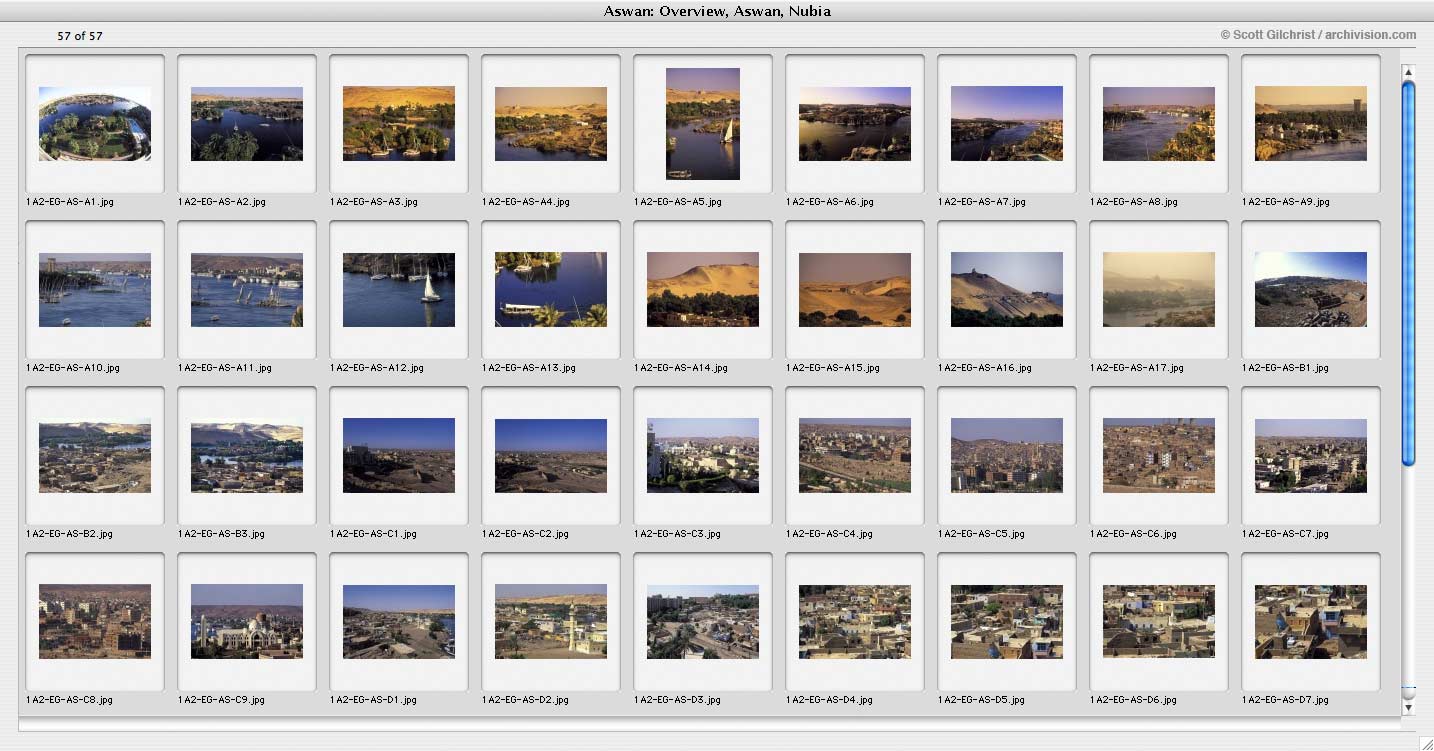Select the 1A2-EG-AS-C8.jpg slide
Viewport: 1434px width, 751px height.
point(95,622)
